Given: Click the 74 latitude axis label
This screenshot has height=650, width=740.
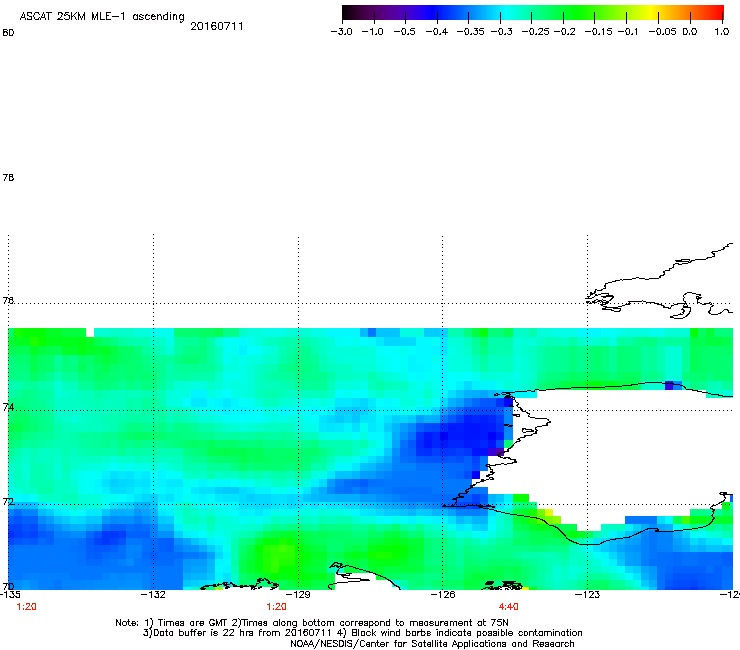Looking at the screenshot, I should [8, 407].
